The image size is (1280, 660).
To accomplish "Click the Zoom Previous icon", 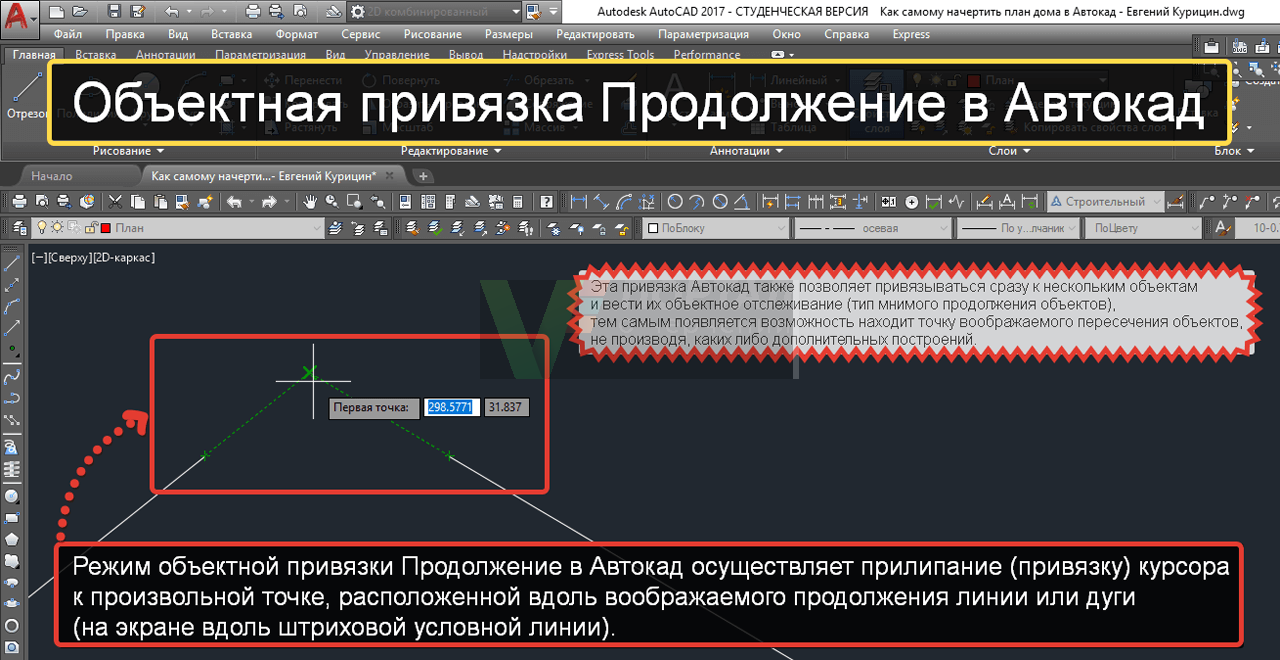I will 377,201.
